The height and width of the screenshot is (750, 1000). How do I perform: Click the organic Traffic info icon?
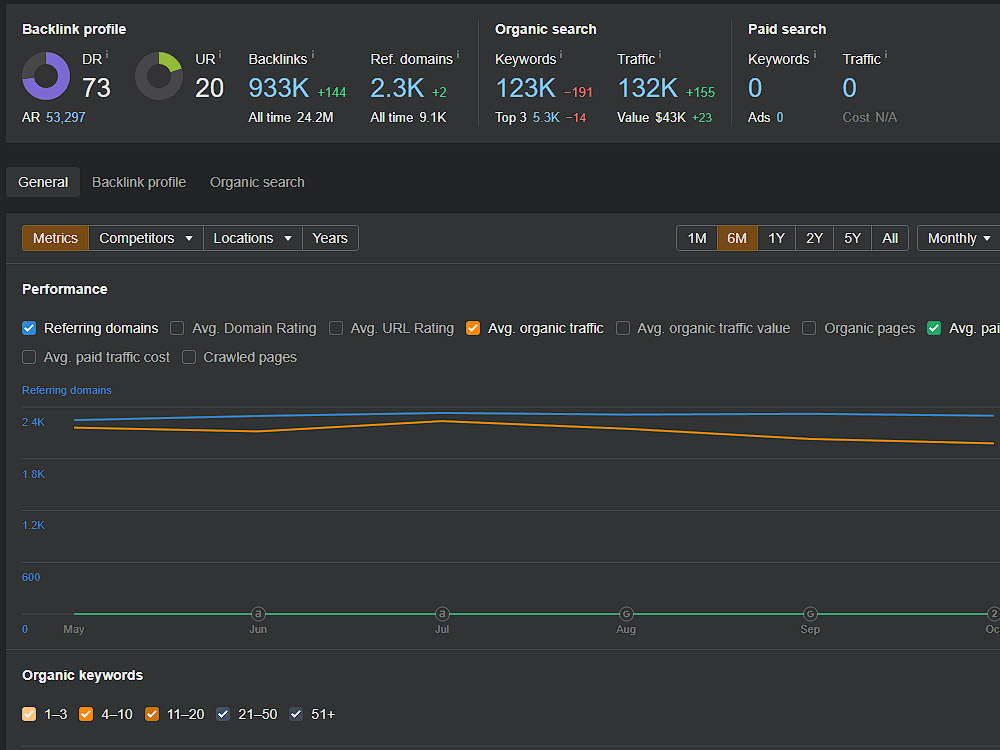click(x=659, y=54)
